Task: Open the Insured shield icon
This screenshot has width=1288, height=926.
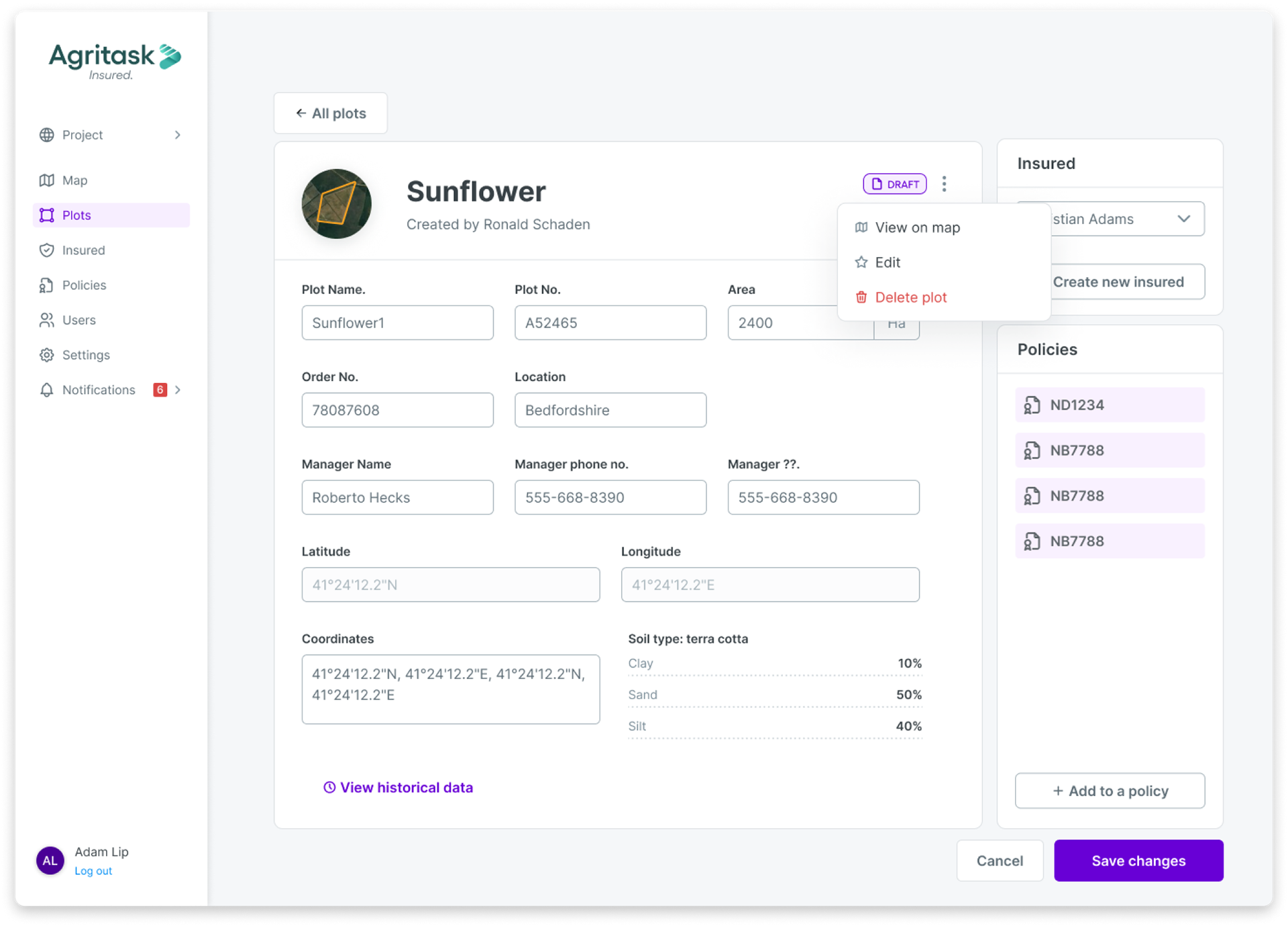Action: click(46, 250)
